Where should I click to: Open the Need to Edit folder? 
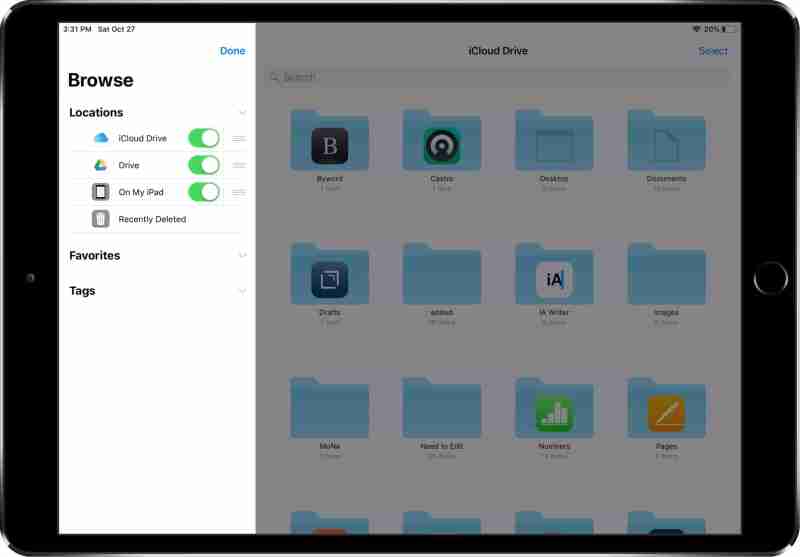pos(442,408)
